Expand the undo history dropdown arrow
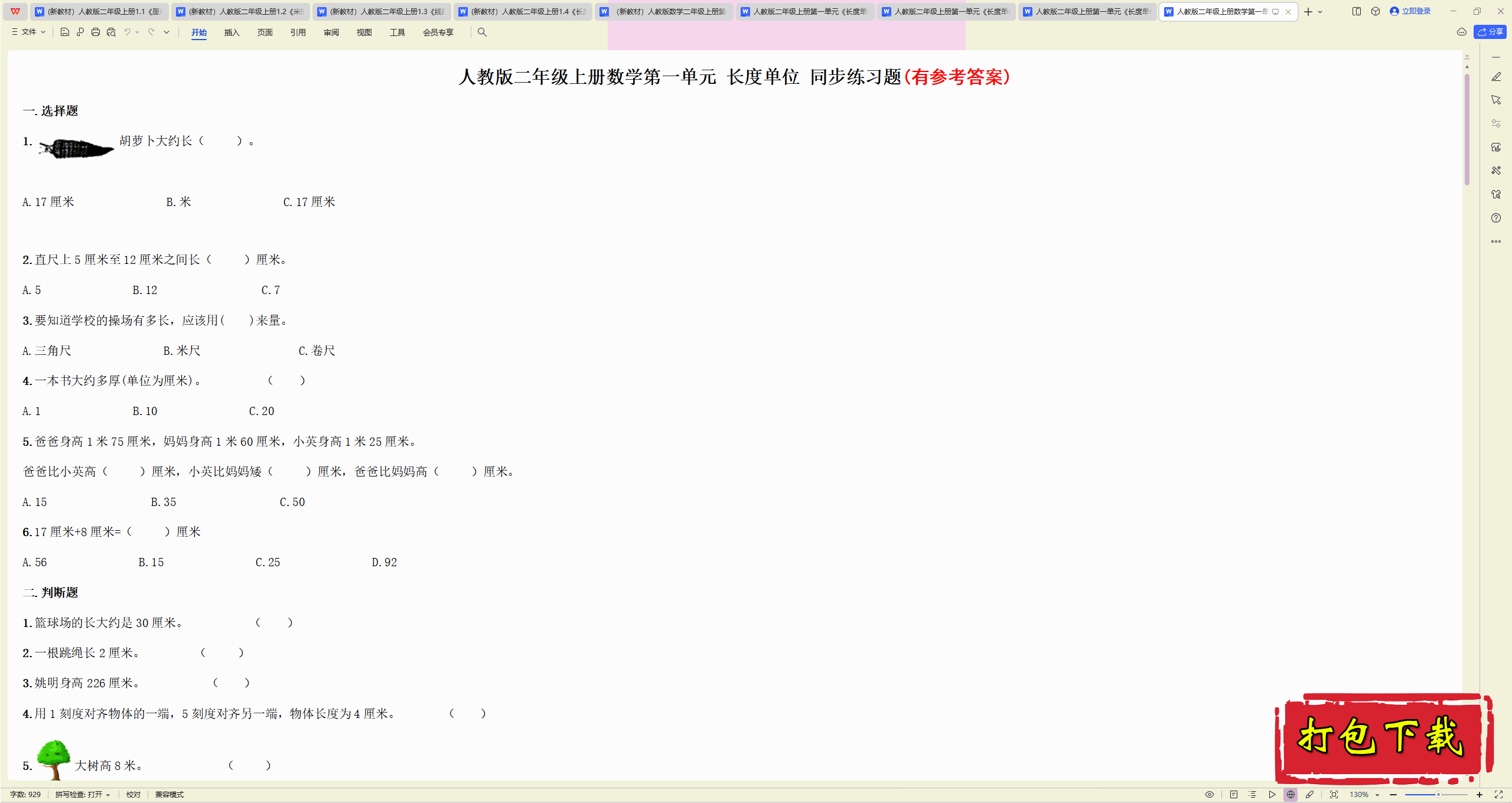 (x=137, y=32)
